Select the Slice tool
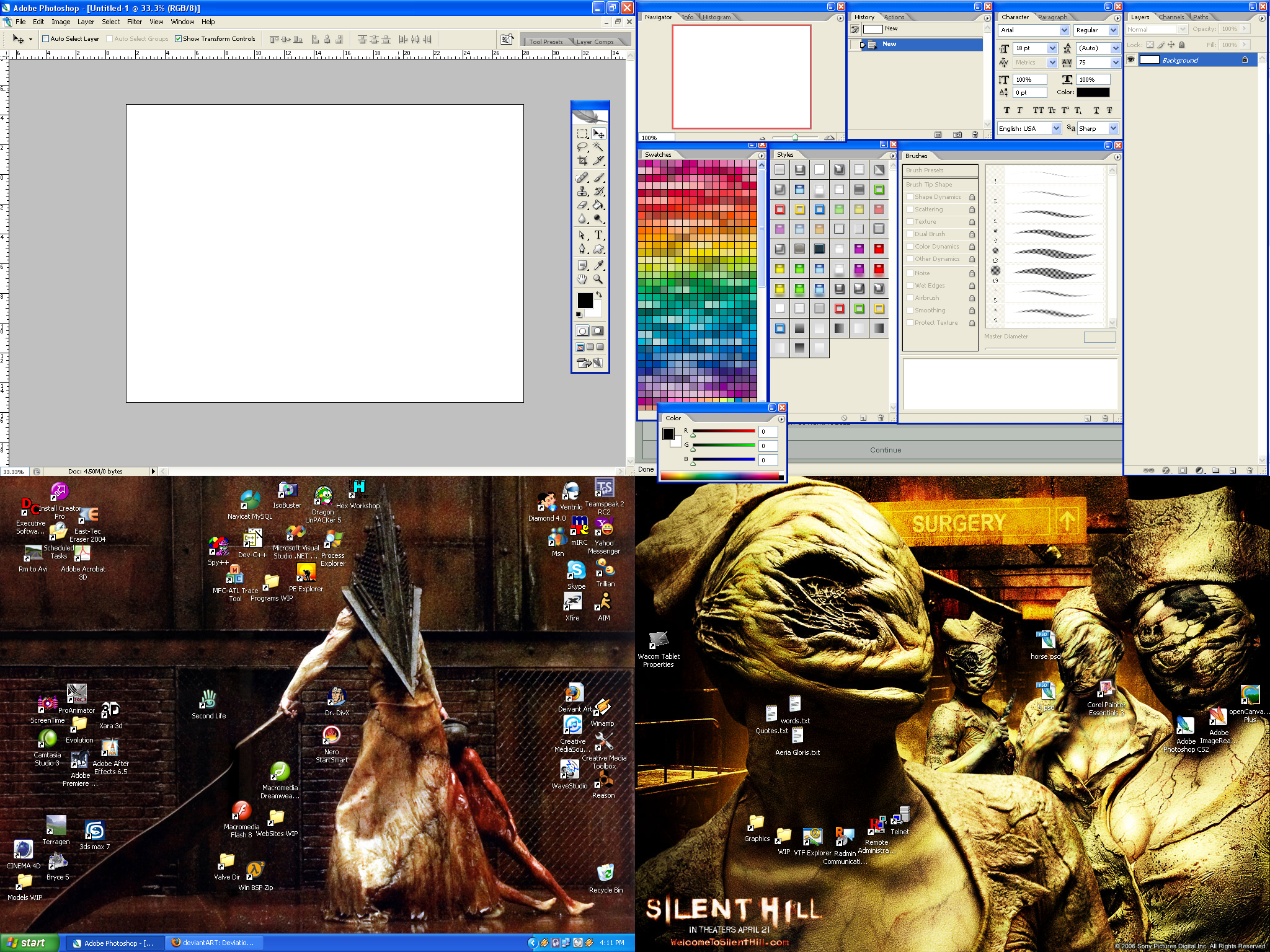 pos(598,161)
